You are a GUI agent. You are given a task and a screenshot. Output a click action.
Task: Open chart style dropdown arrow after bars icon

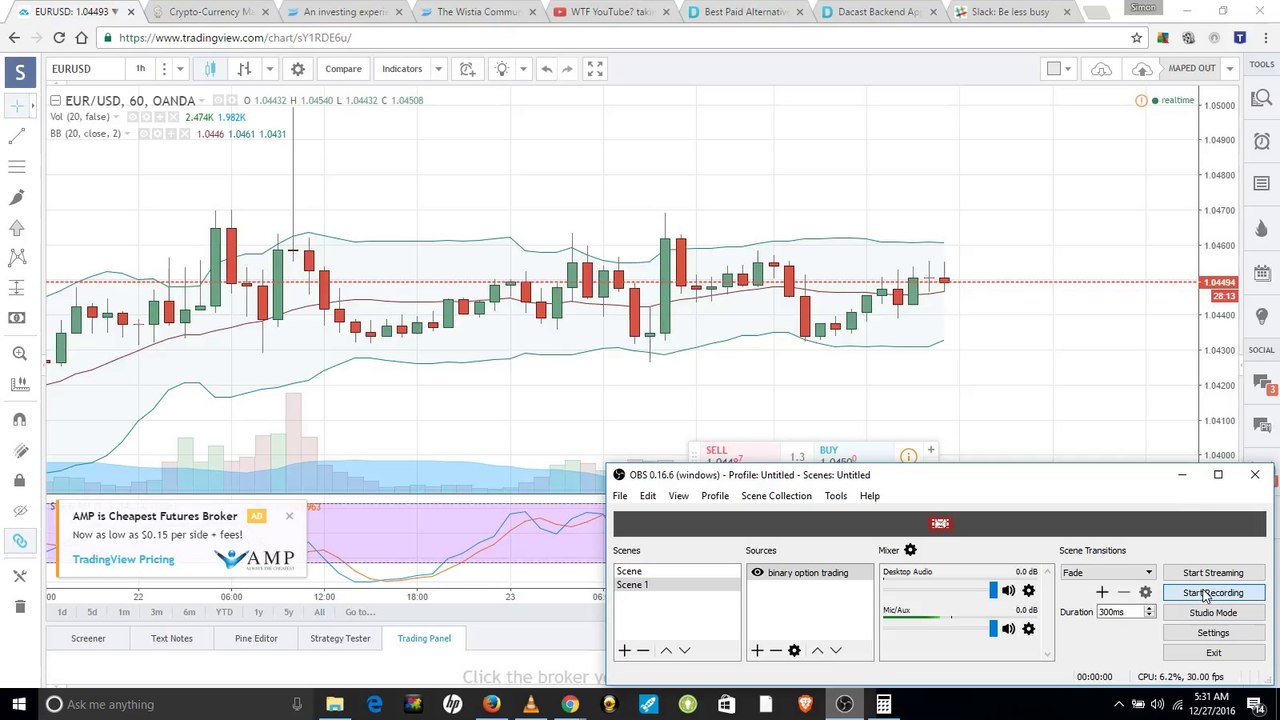click(x=269, y=69)
